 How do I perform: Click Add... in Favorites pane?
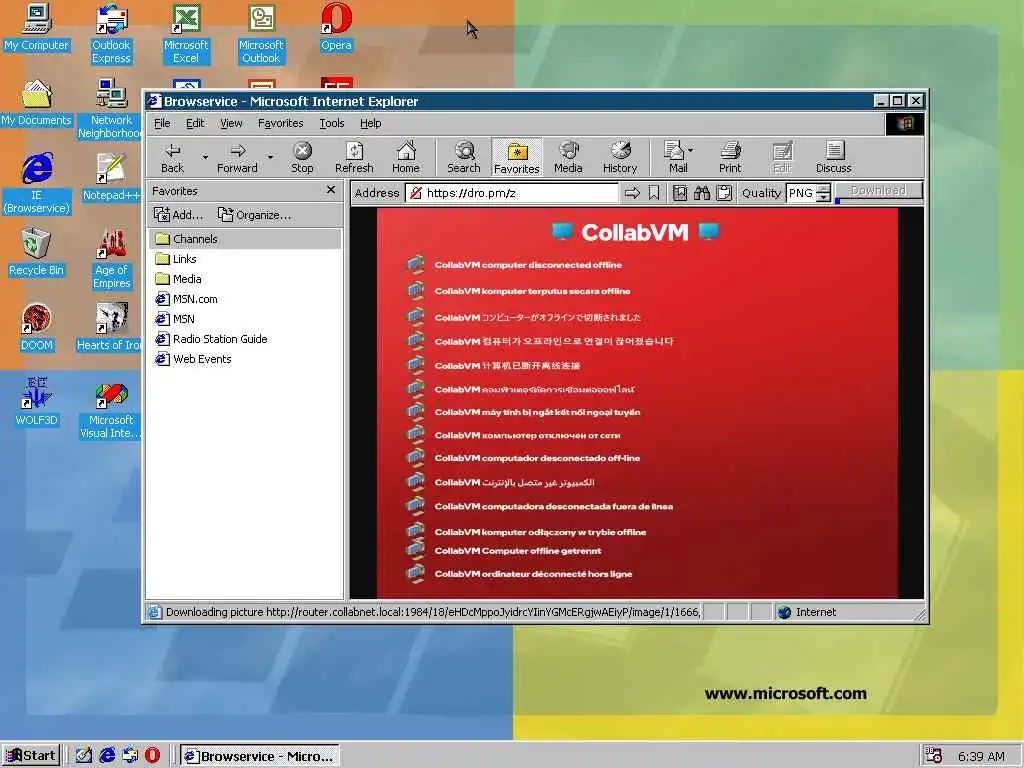tap(179, 215)
